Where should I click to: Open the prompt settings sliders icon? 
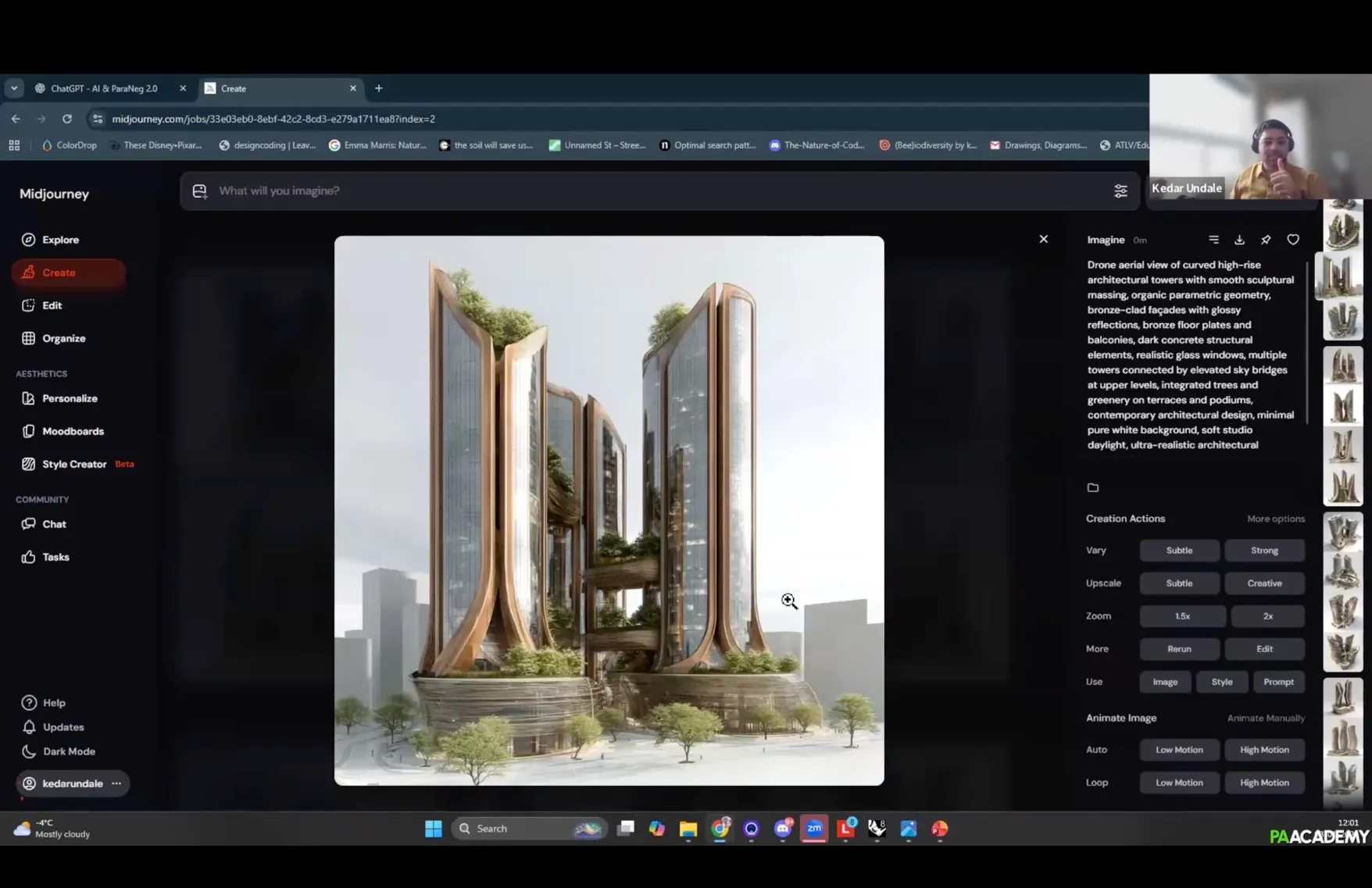(x=1120, y=191)
